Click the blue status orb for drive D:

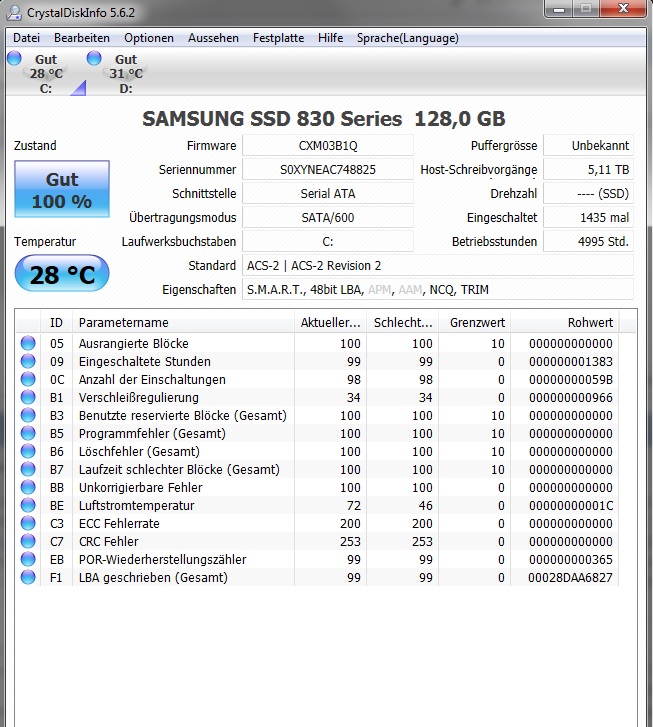tap(94, 58)
